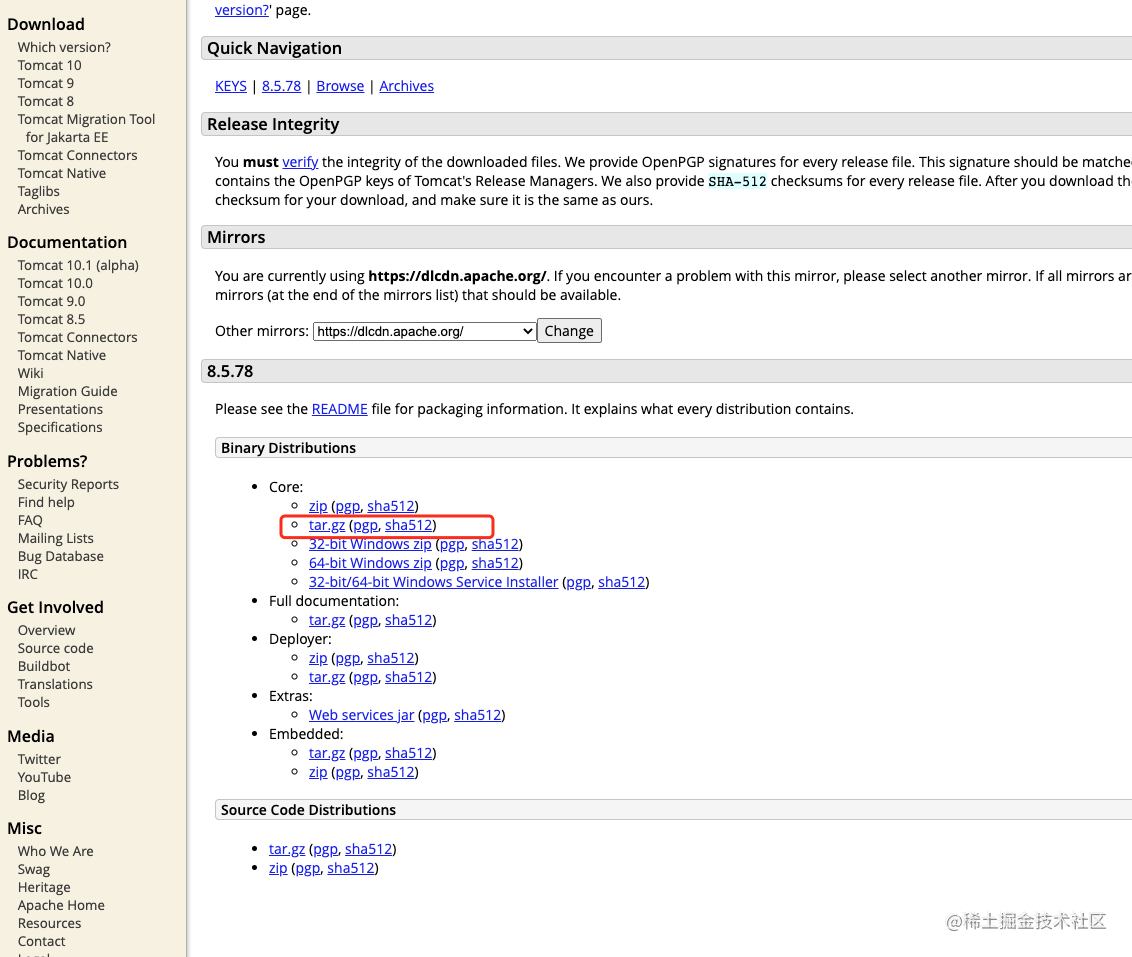Open the pgp signature for Core tar.gz

[x=365, y=525]
